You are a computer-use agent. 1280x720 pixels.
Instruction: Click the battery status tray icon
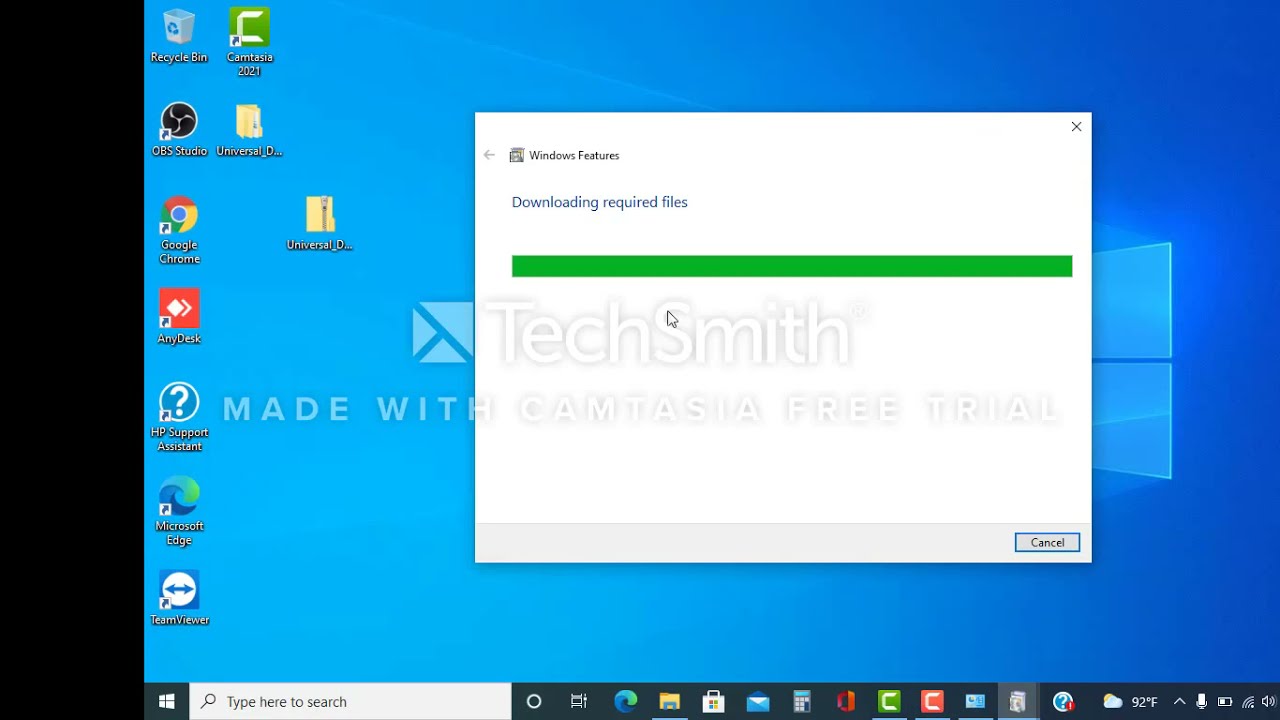(1225, 701)
